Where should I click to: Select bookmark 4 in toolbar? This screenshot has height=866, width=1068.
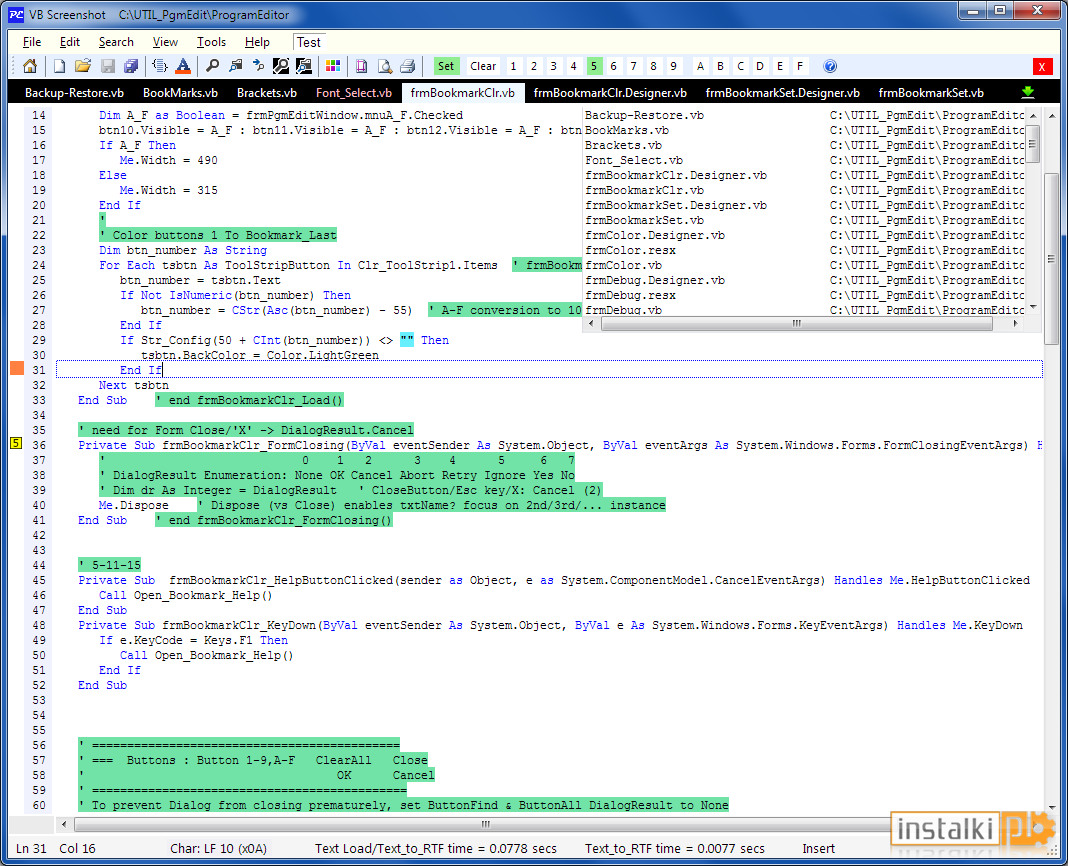pos(573,66)
